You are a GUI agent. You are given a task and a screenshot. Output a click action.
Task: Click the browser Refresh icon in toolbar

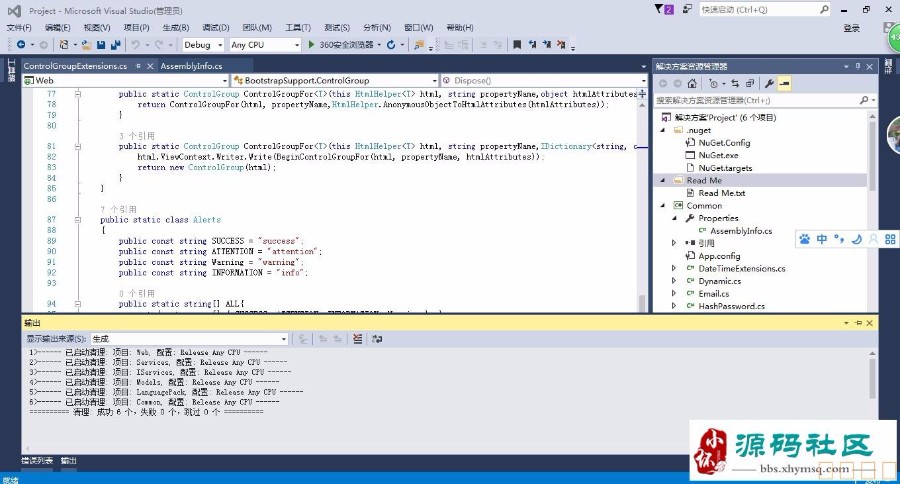point(391,44)
